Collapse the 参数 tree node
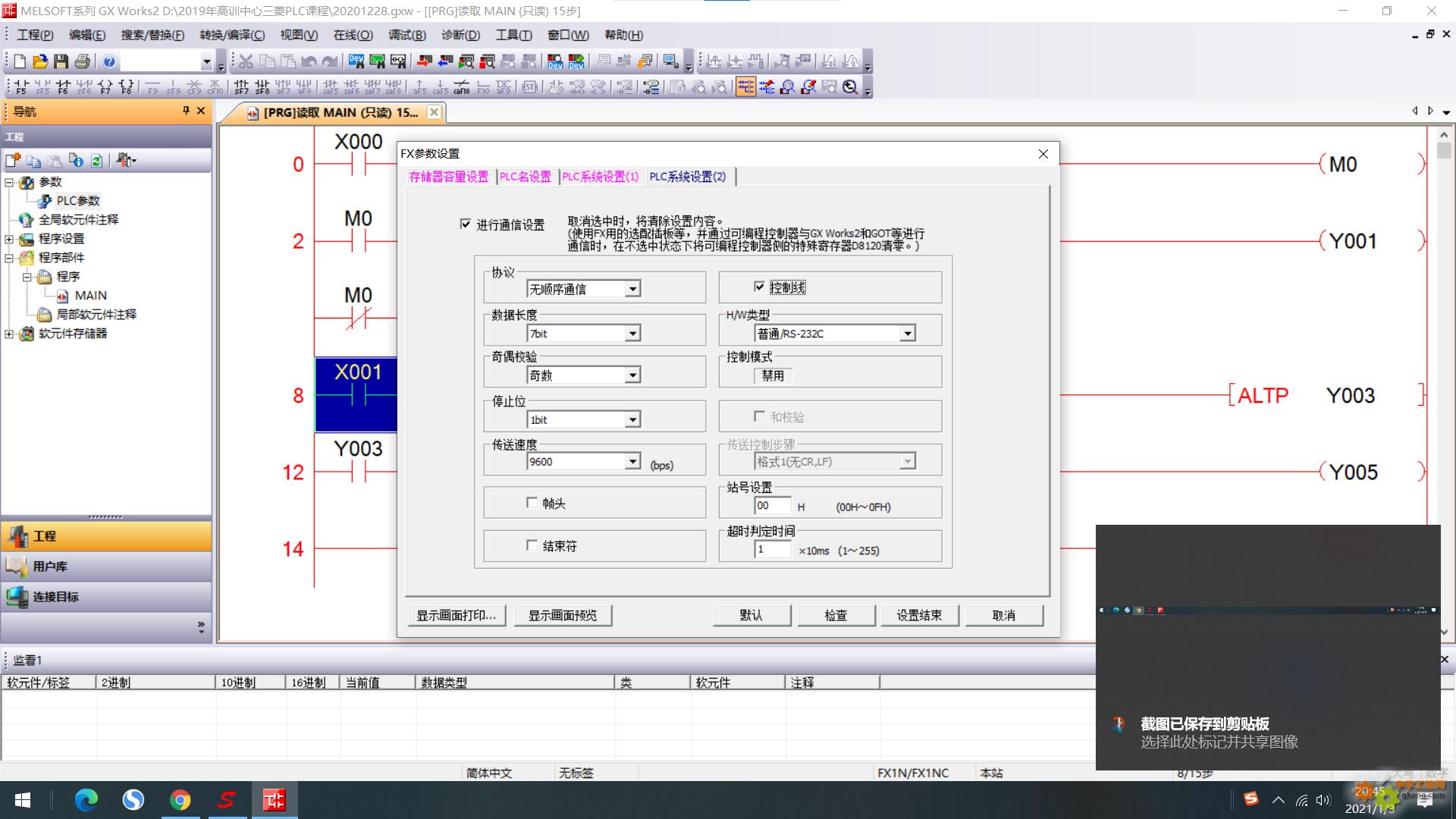The image size is (1456, 819). (9, 183)
